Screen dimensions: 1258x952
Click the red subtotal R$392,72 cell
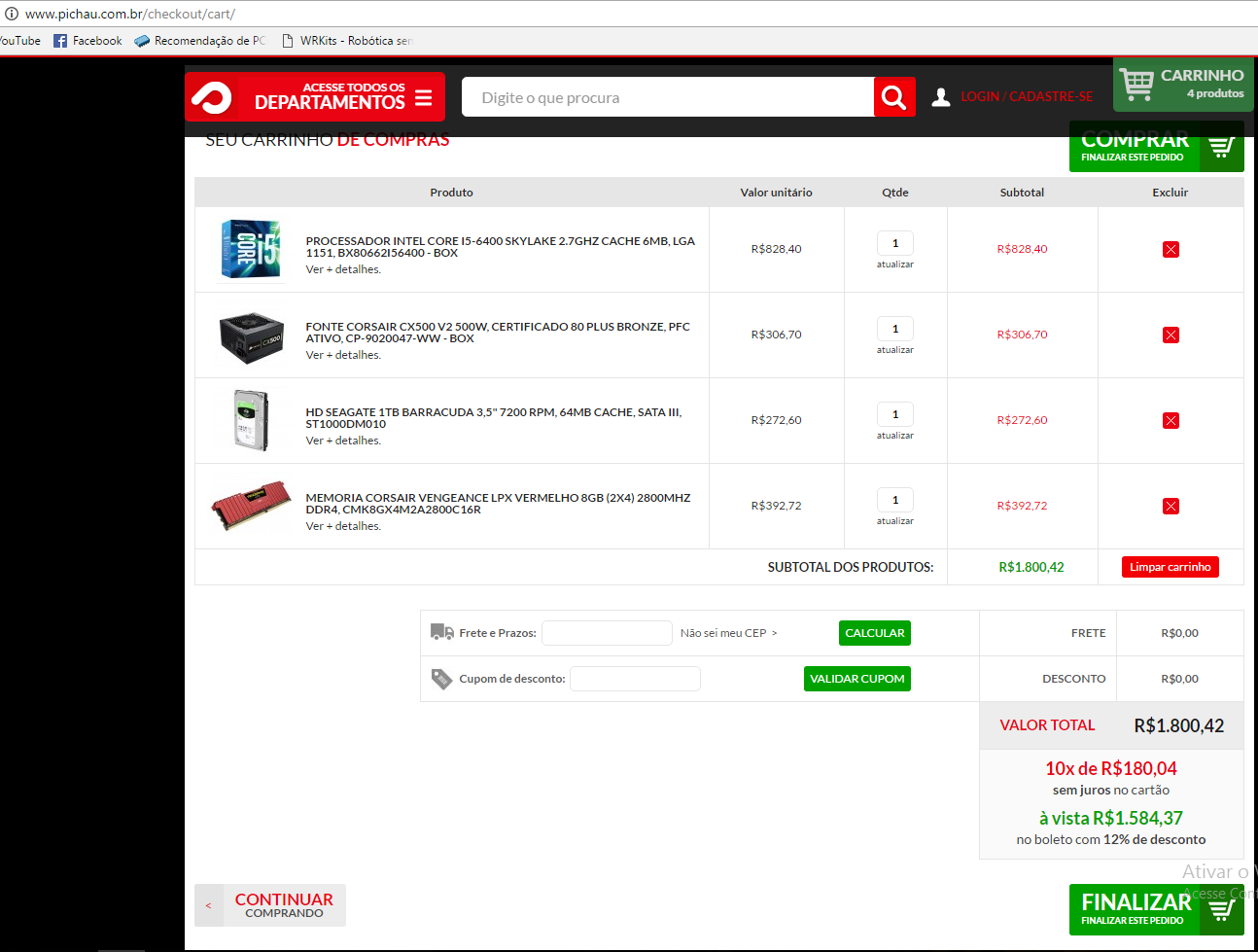(x=1023, y=506)
